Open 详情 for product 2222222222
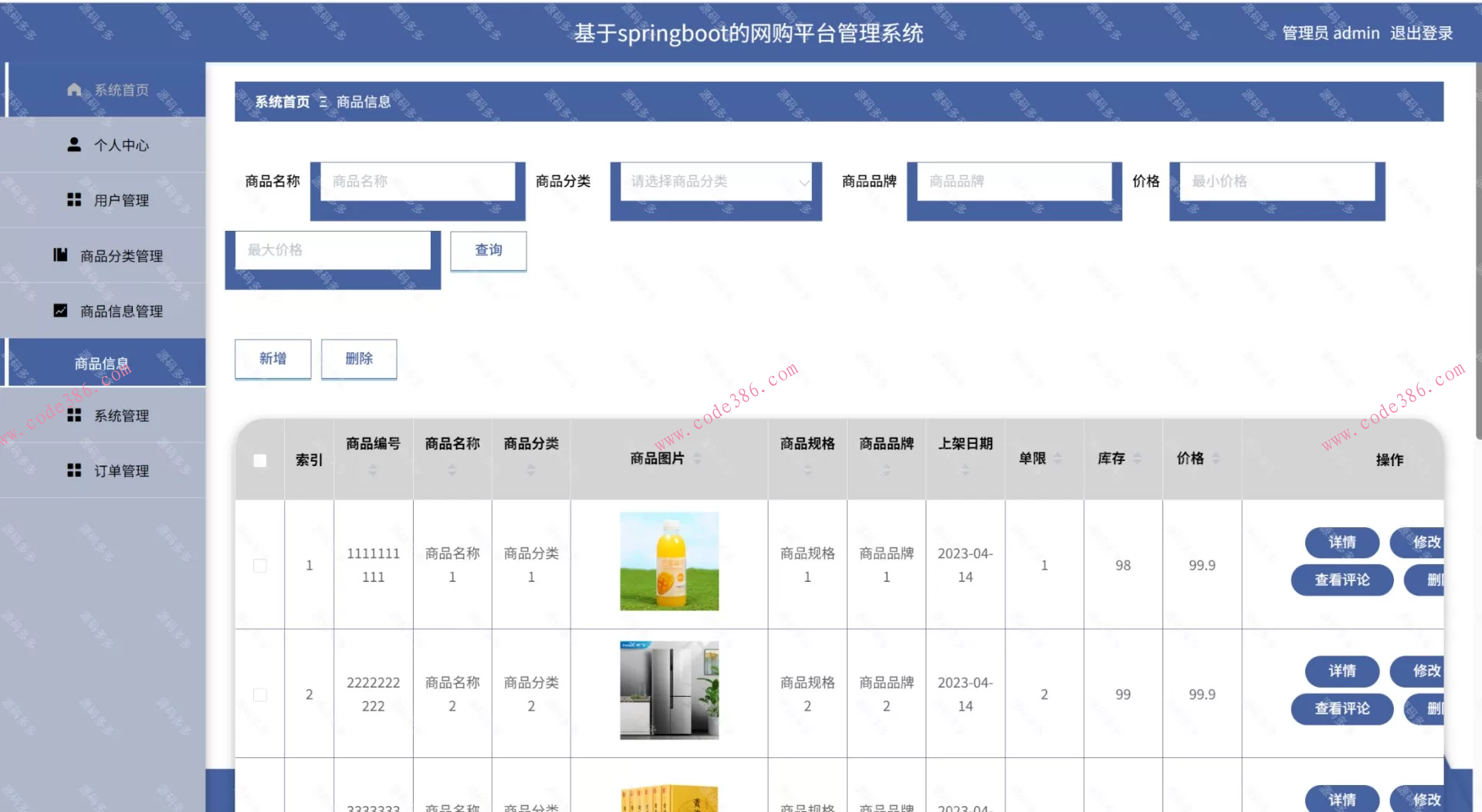This screenshot has height=812, width=1482. (1342, 672)
